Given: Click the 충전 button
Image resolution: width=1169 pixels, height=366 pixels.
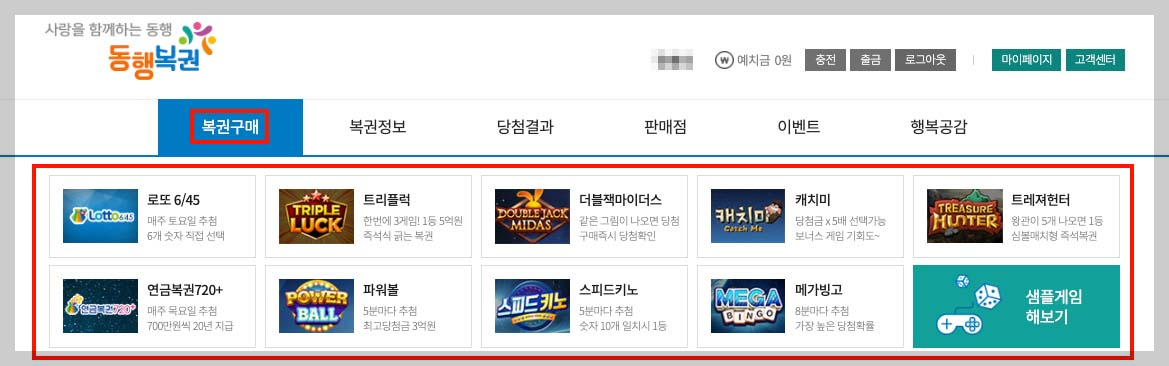Looking at the screenshot, I should tap(825, 60).
